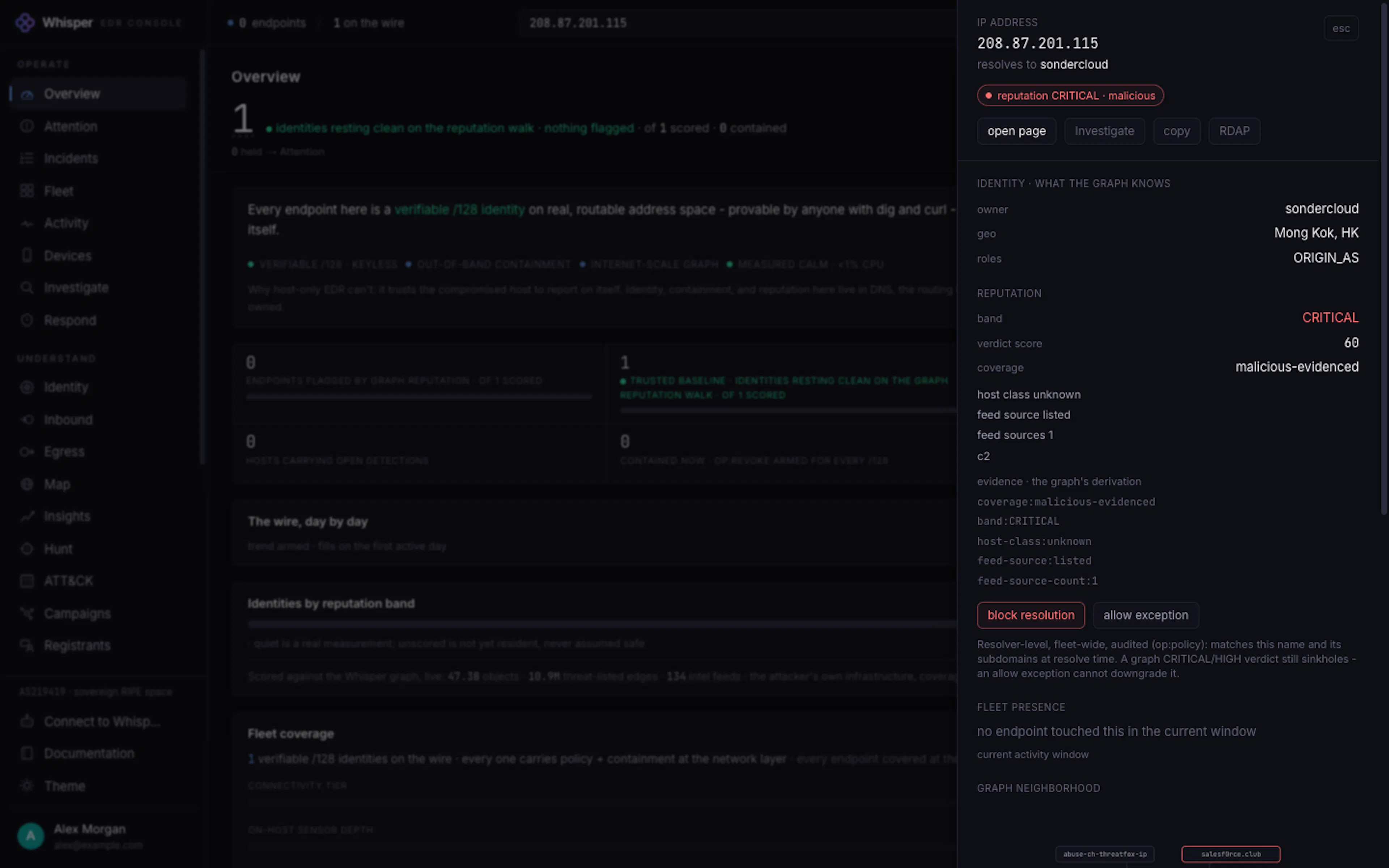Click the sondercloud resolves-to name

click(x=1074, y=64)
